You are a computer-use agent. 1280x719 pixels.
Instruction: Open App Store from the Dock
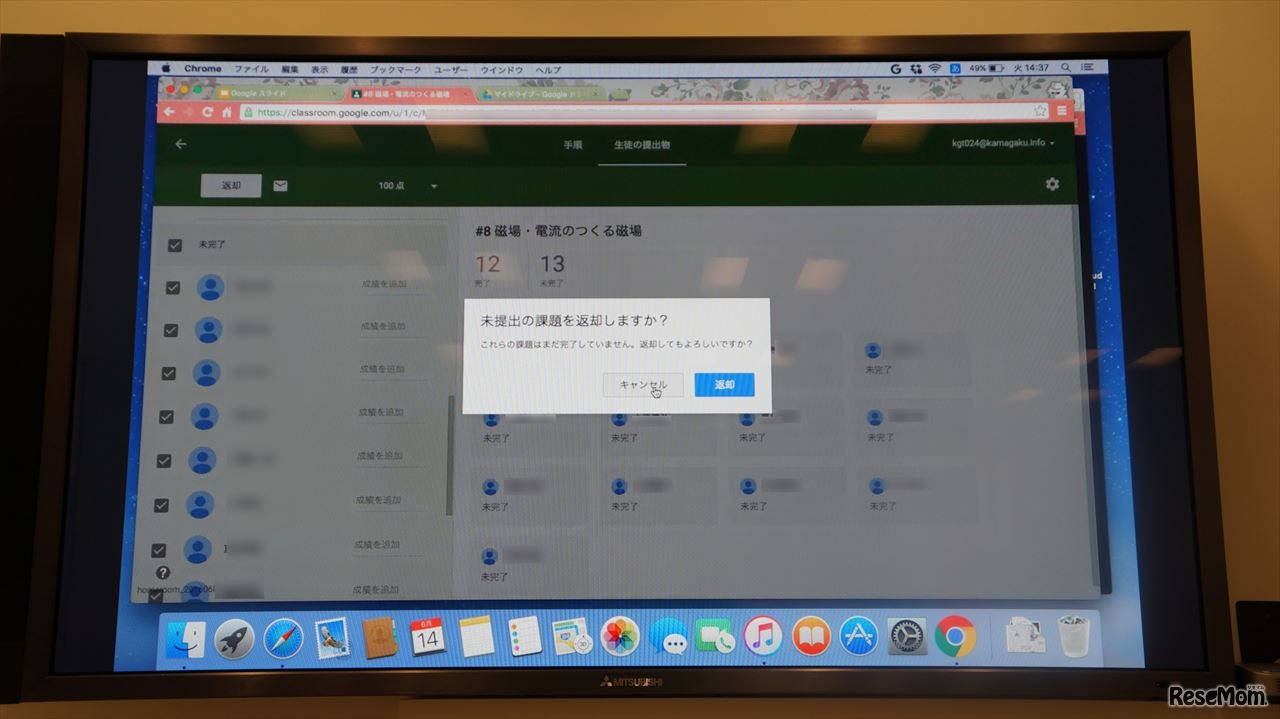point(859,636)
